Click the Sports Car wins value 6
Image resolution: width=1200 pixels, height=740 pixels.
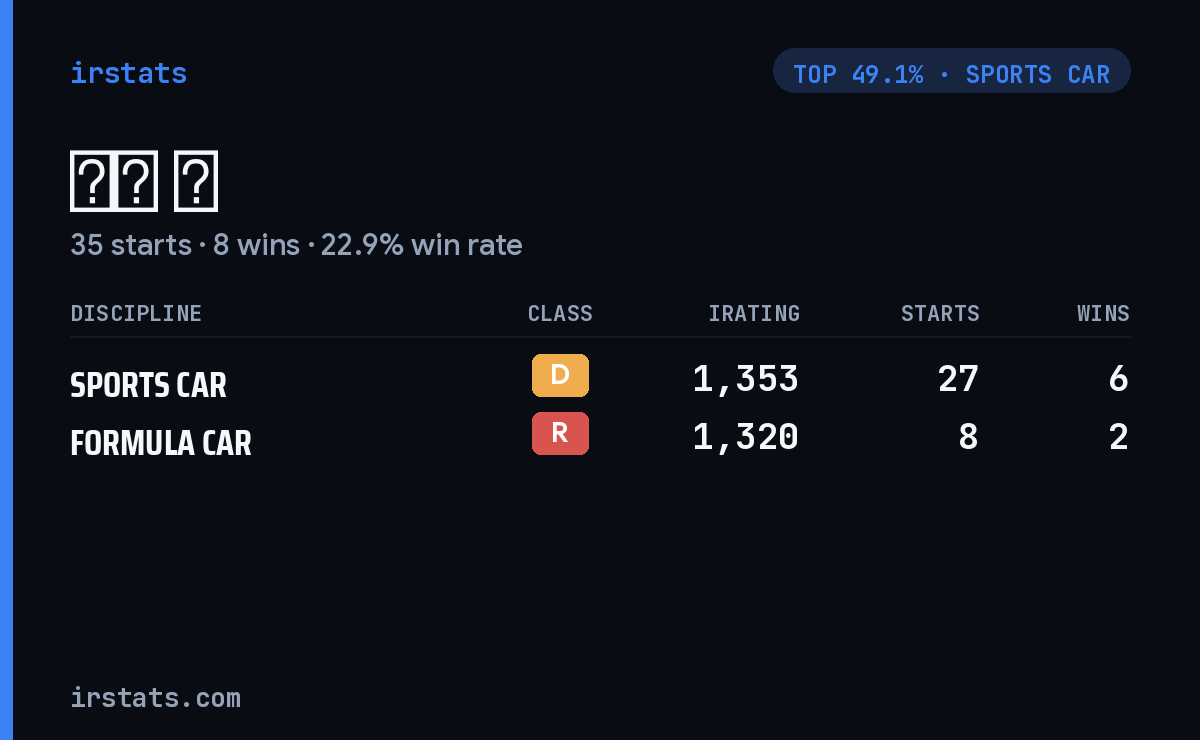click(x=1119, y=379)
